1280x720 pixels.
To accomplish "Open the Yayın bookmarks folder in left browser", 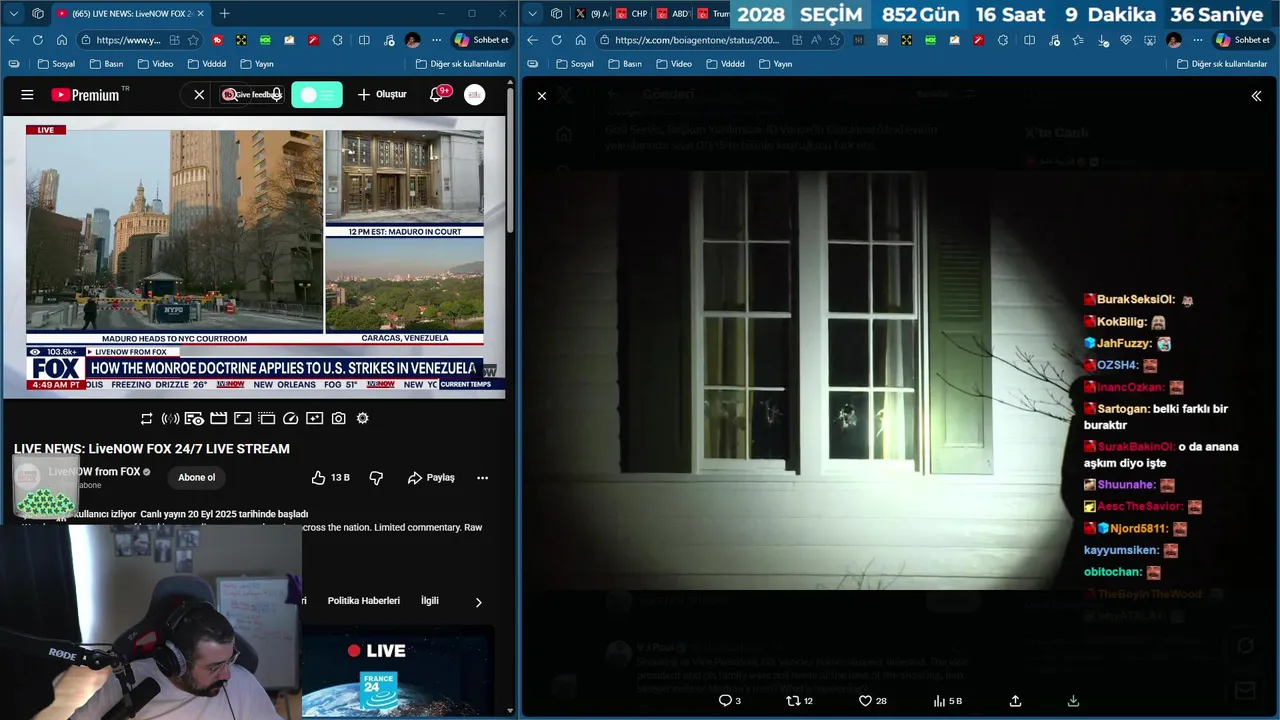I will 256,64.
